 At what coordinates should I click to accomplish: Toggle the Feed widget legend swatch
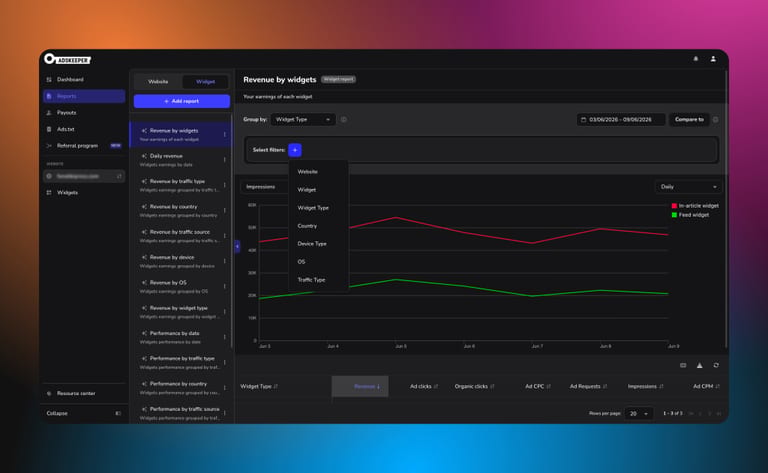click(x=674, y=215)
